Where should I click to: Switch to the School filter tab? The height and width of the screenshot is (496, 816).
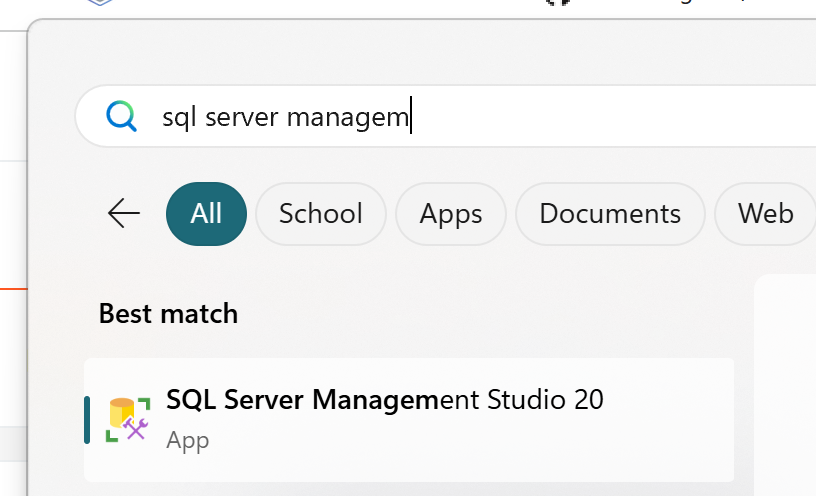(x=320, y=213)
